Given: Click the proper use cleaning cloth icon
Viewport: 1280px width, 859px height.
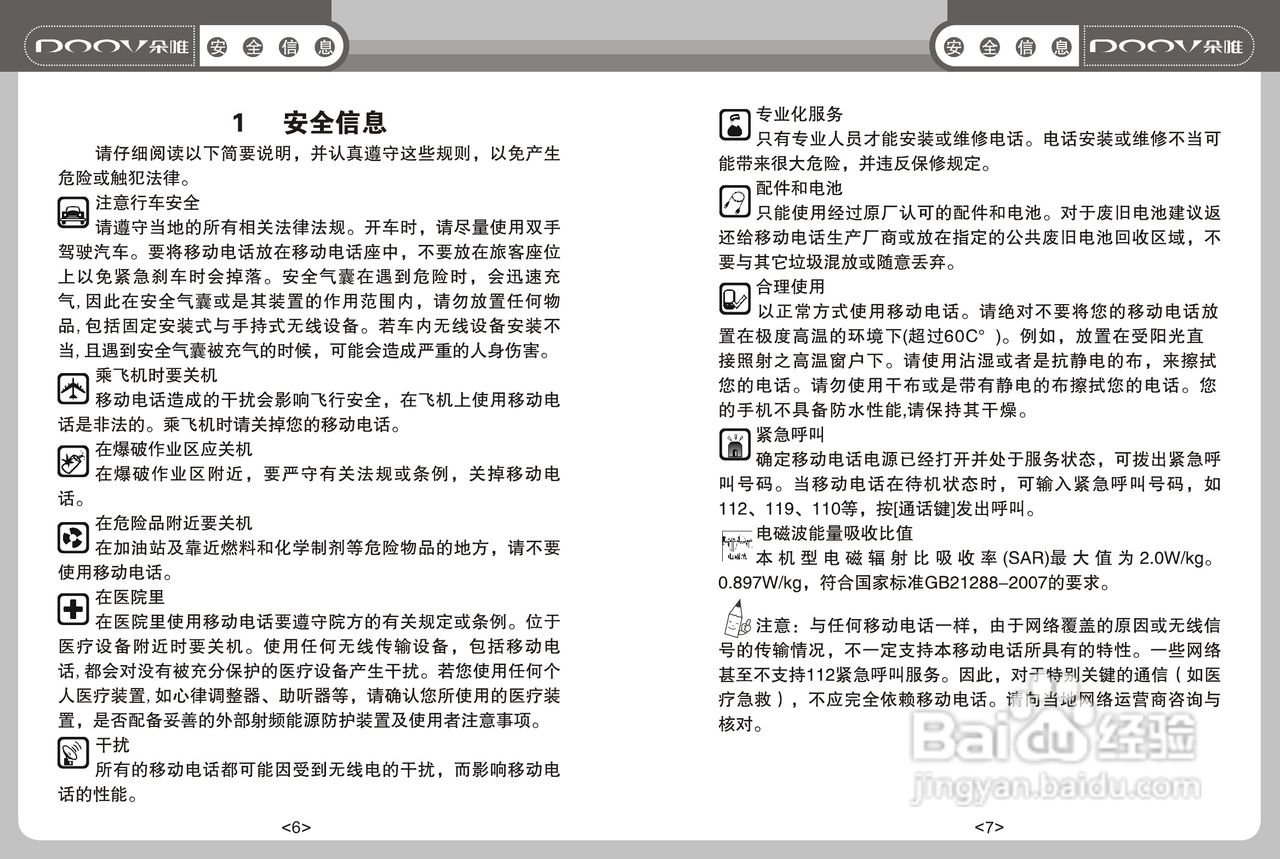Looking at the screenshot, I should coord(733,297).
